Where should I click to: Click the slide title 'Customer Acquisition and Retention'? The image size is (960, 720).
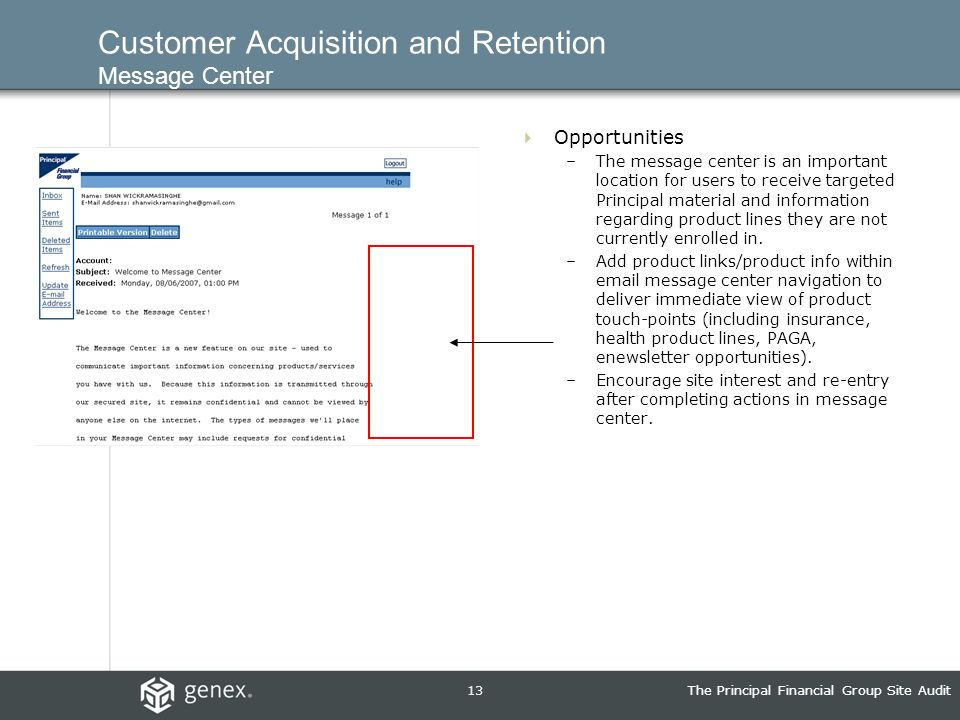click(x=352, y=43)
